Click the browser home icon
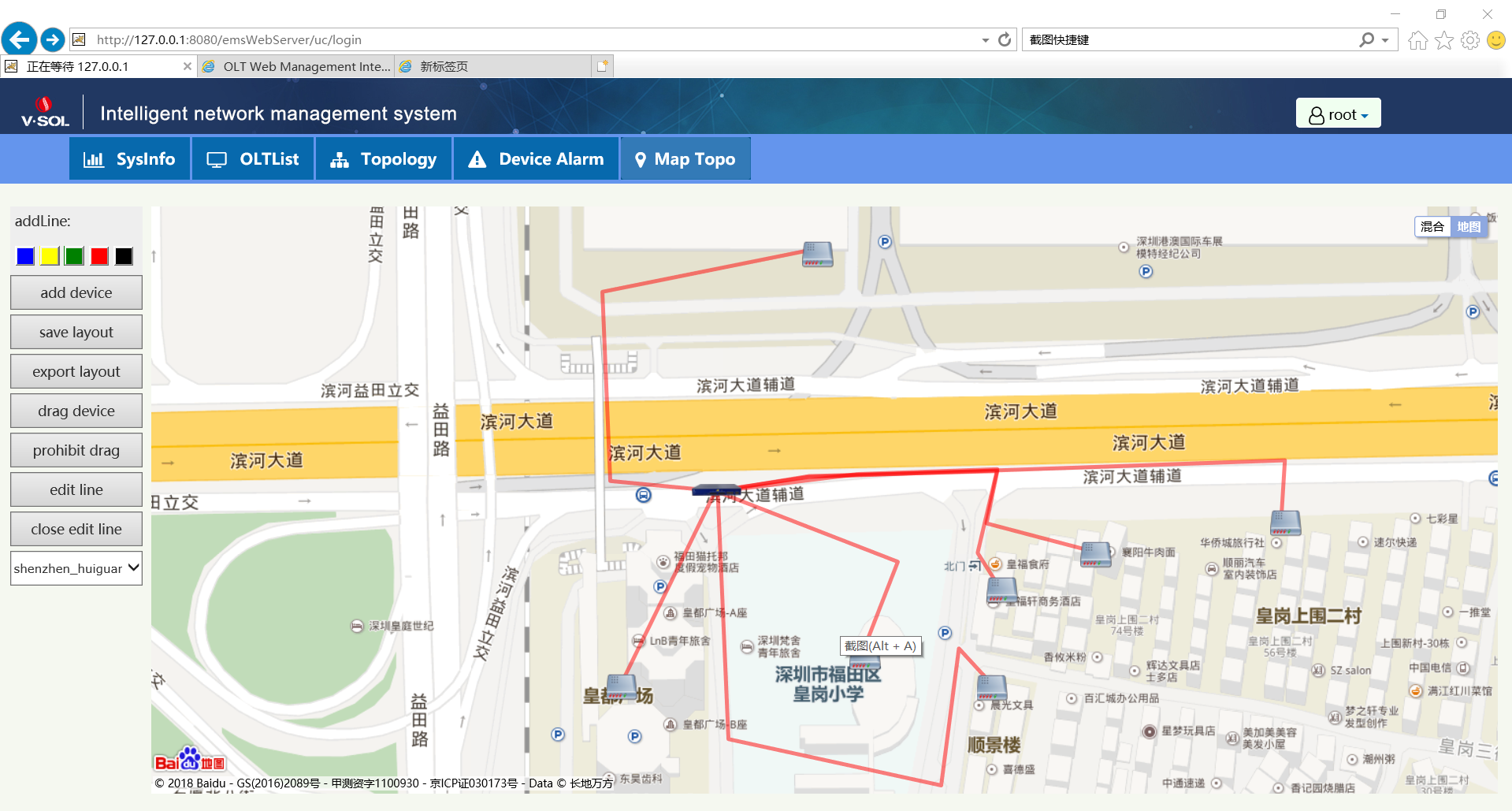This screenshot has width=1512, height=811. click(x=1417, y=40)
